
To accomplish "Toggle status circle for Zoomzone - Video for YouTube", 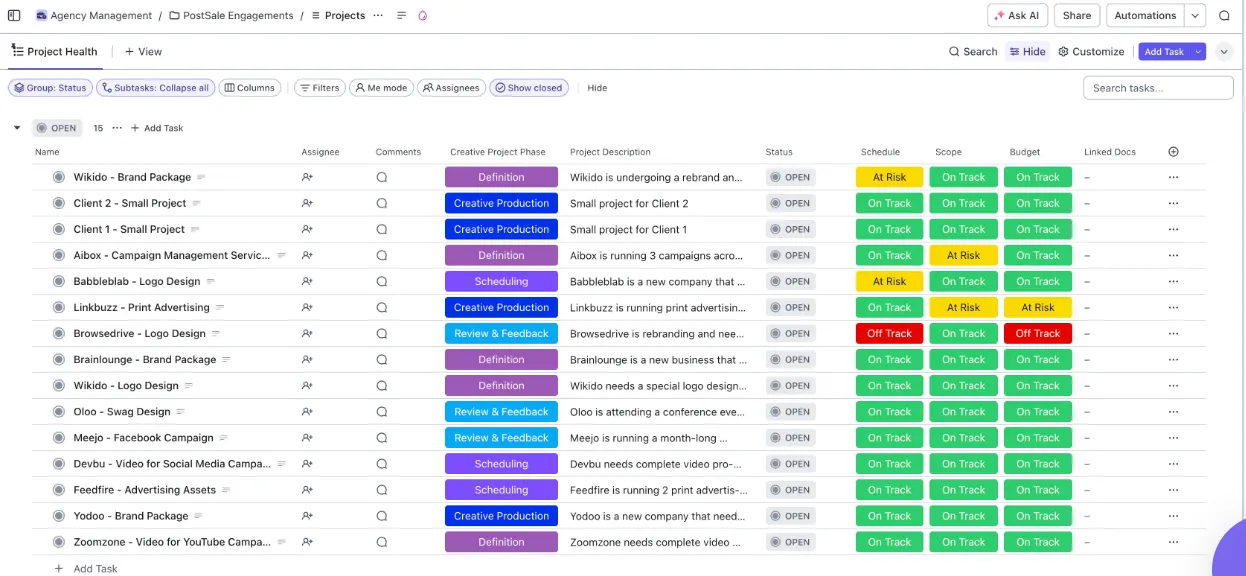I will coord(59,542).
